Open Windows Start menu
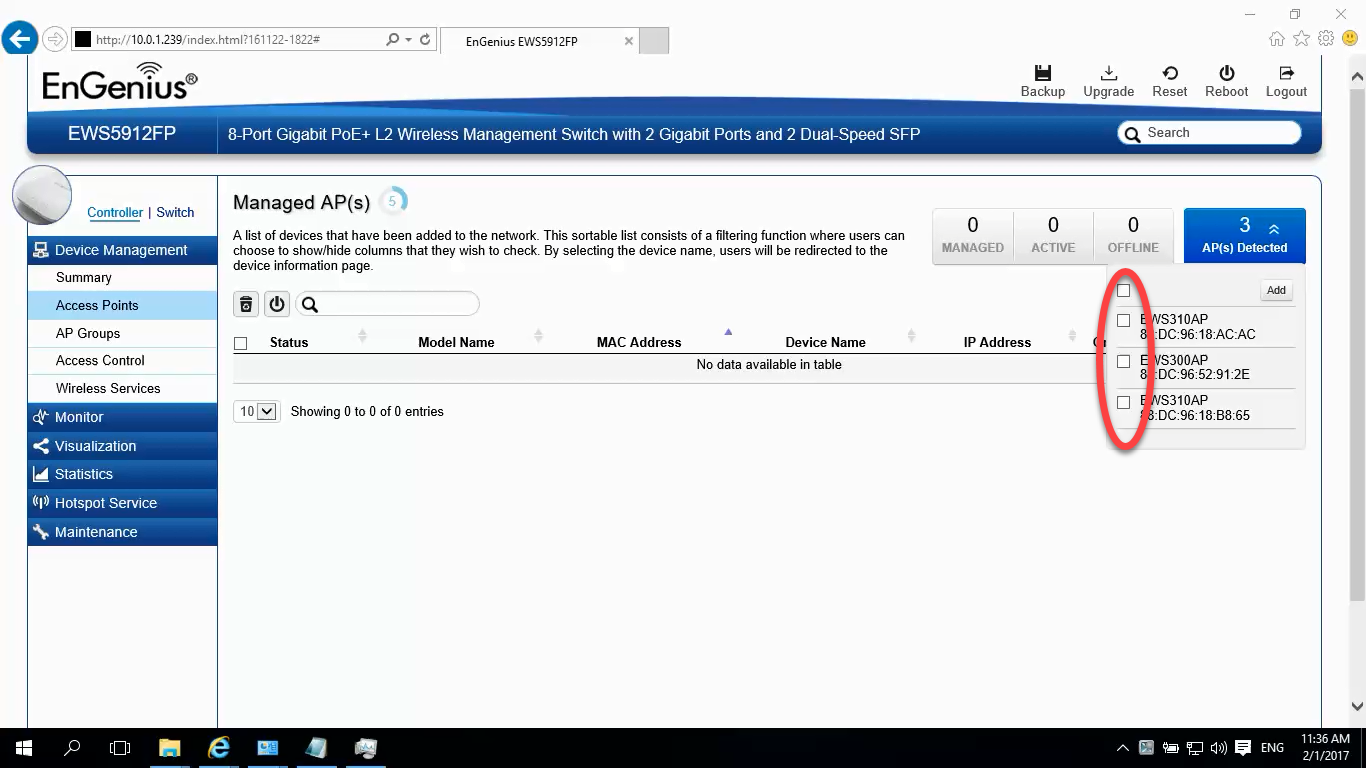The width and height of the screenshot is (1366, 768). point(23,748)
